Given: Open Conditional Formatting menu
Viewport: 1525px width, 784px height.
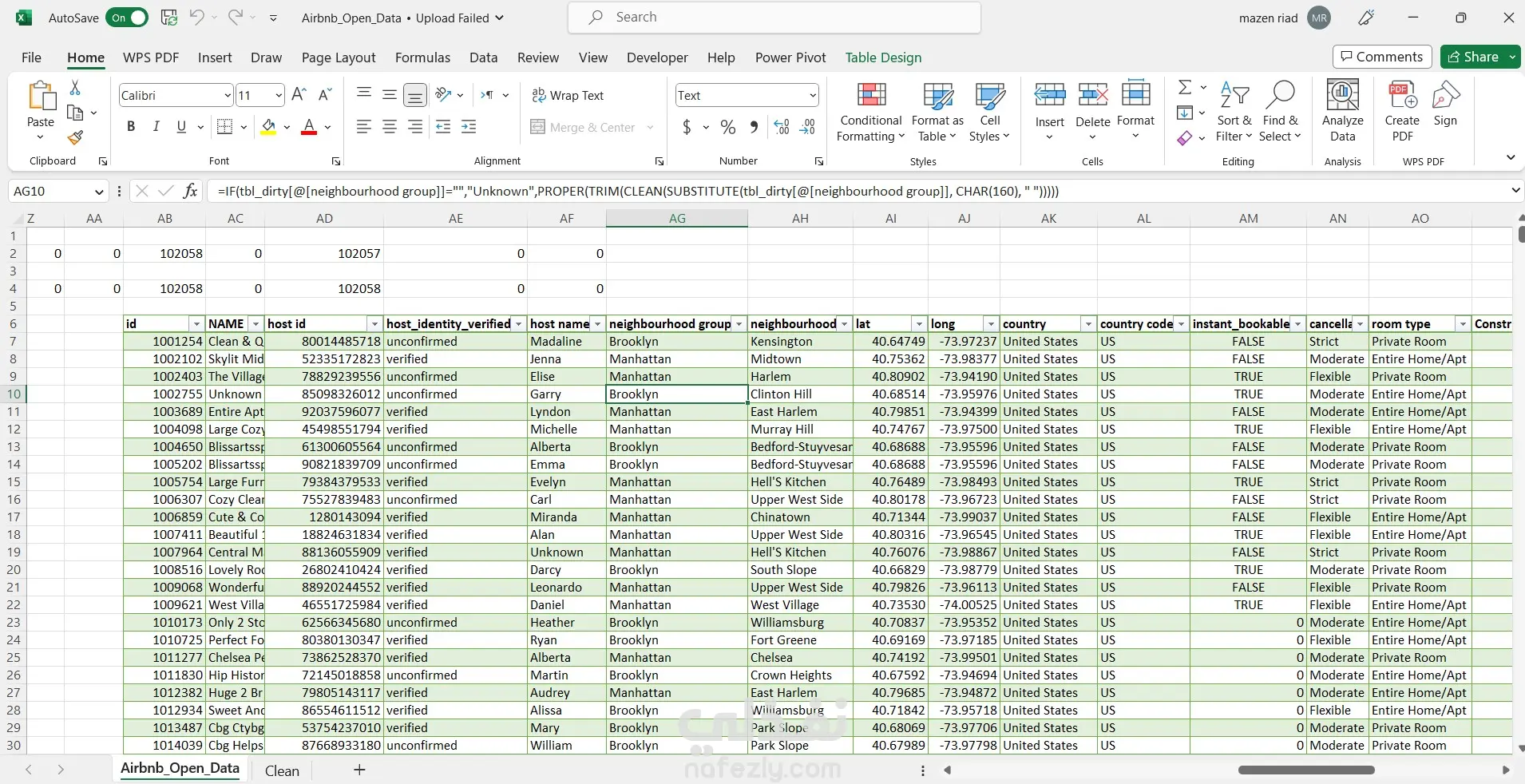Looking at the screenshot, I should (x=871, y=112).
